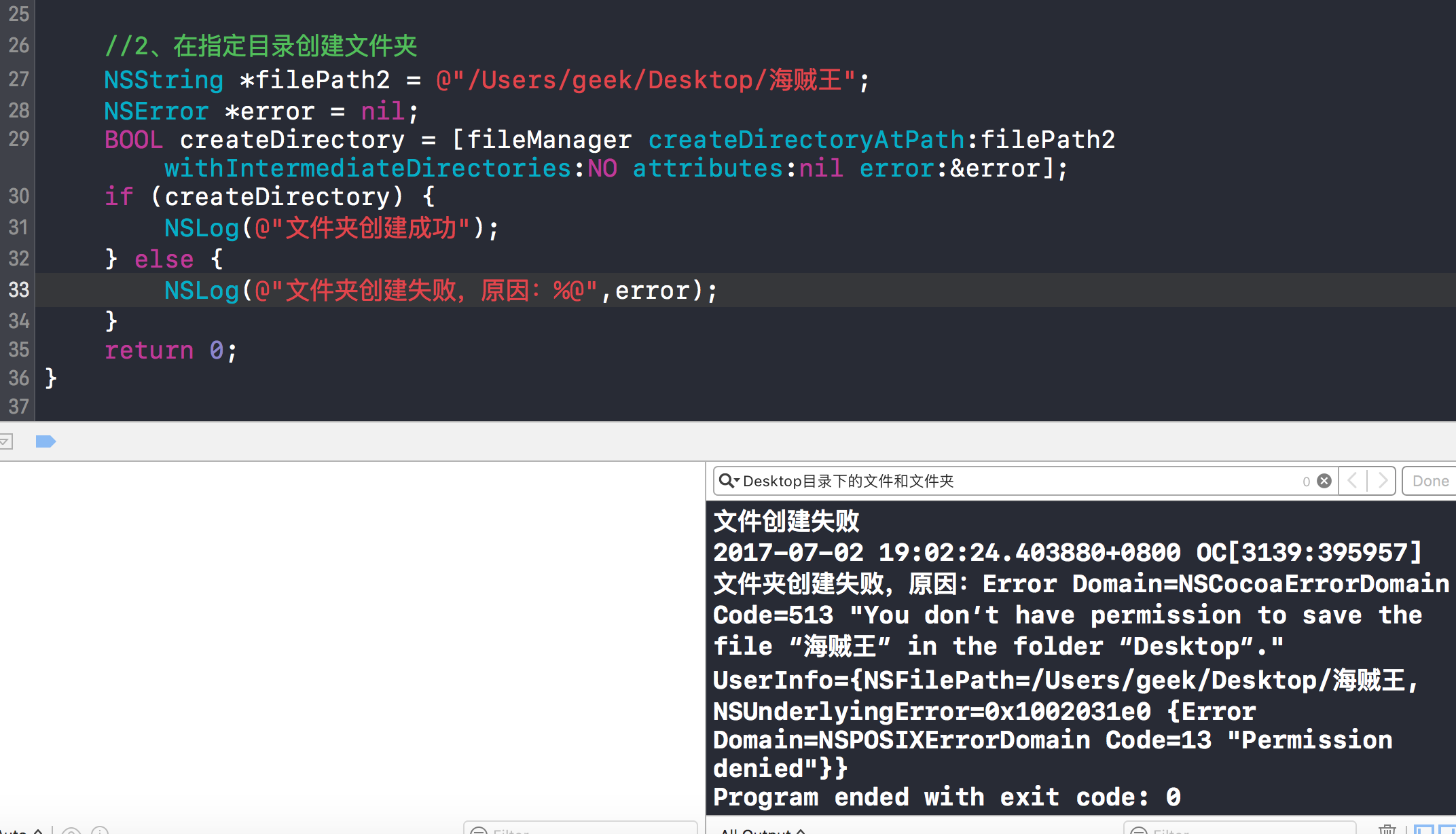Clear the console search text
1456x834 pixels.
point(1324,481)
